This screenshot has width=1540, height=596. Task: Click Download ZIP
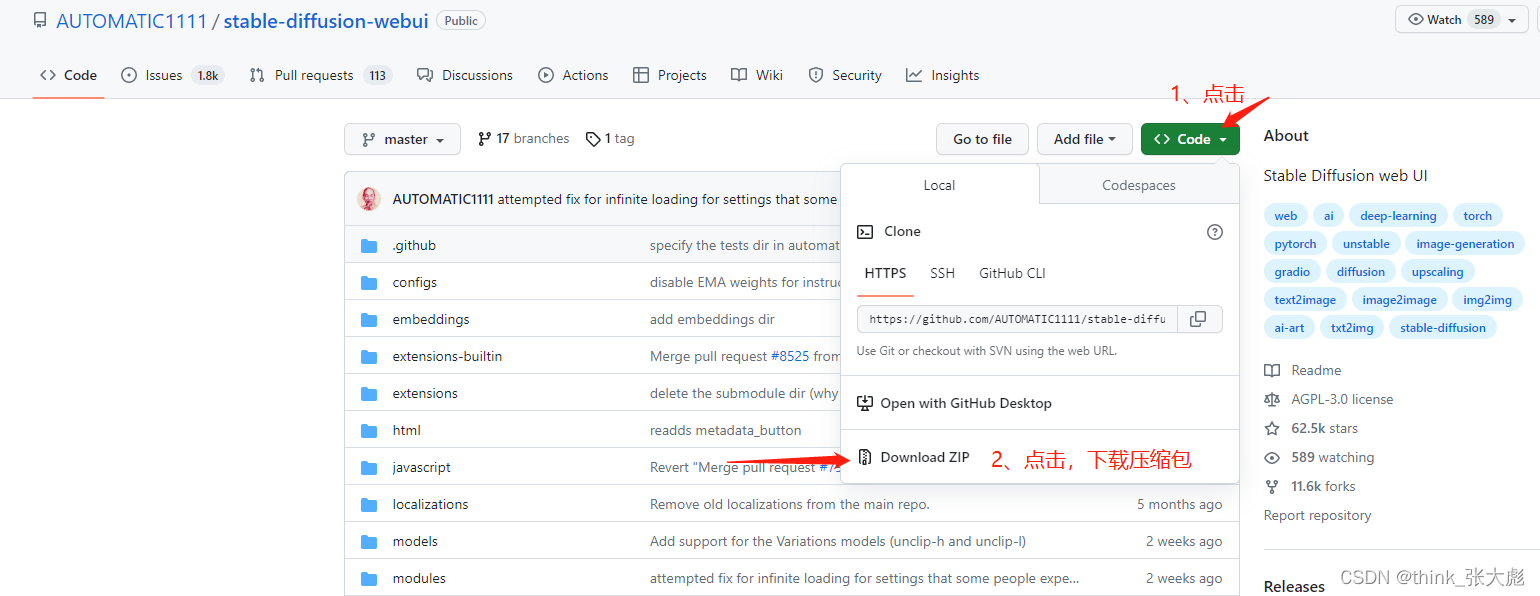[913, 457]
